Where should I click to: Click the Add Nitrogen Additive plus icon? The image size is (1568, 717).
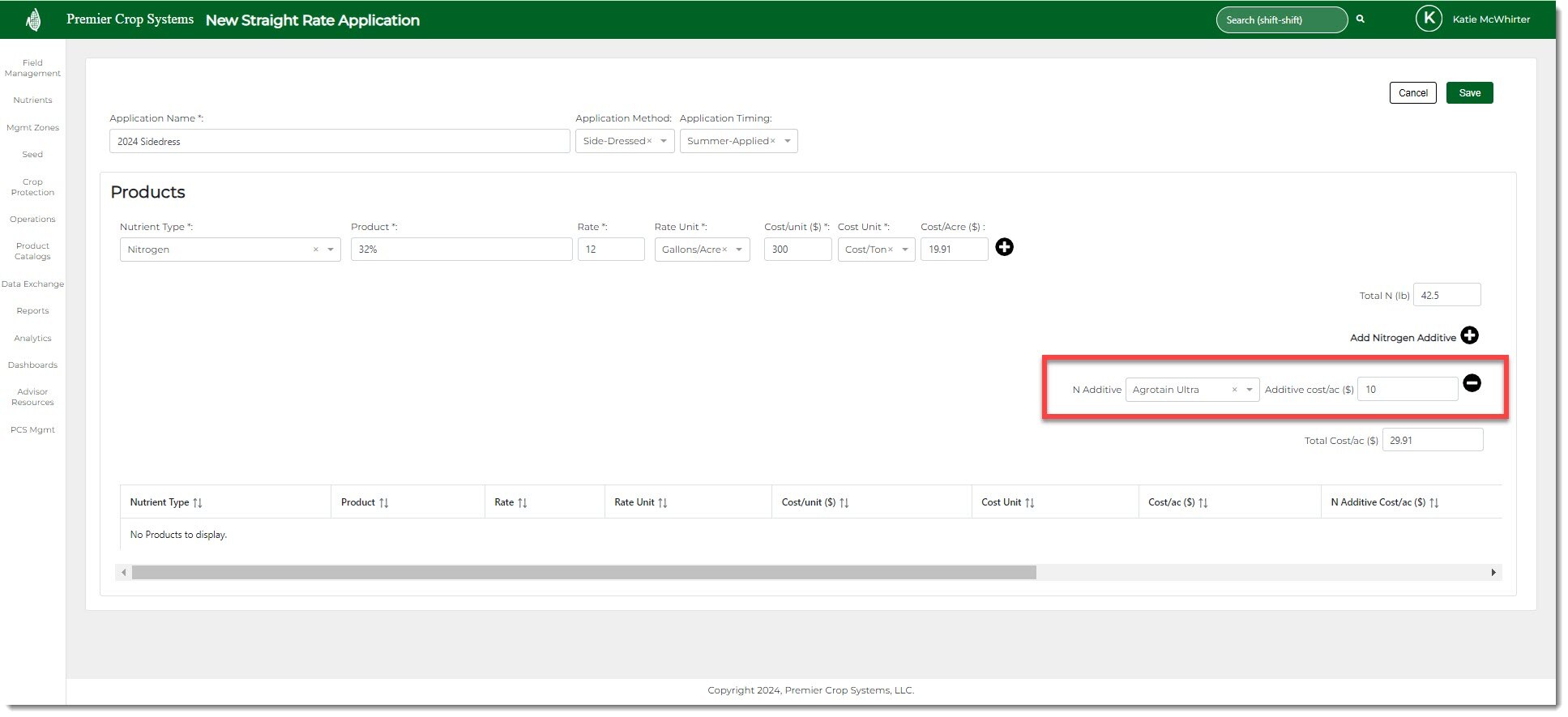click(x=1469, y=335)
